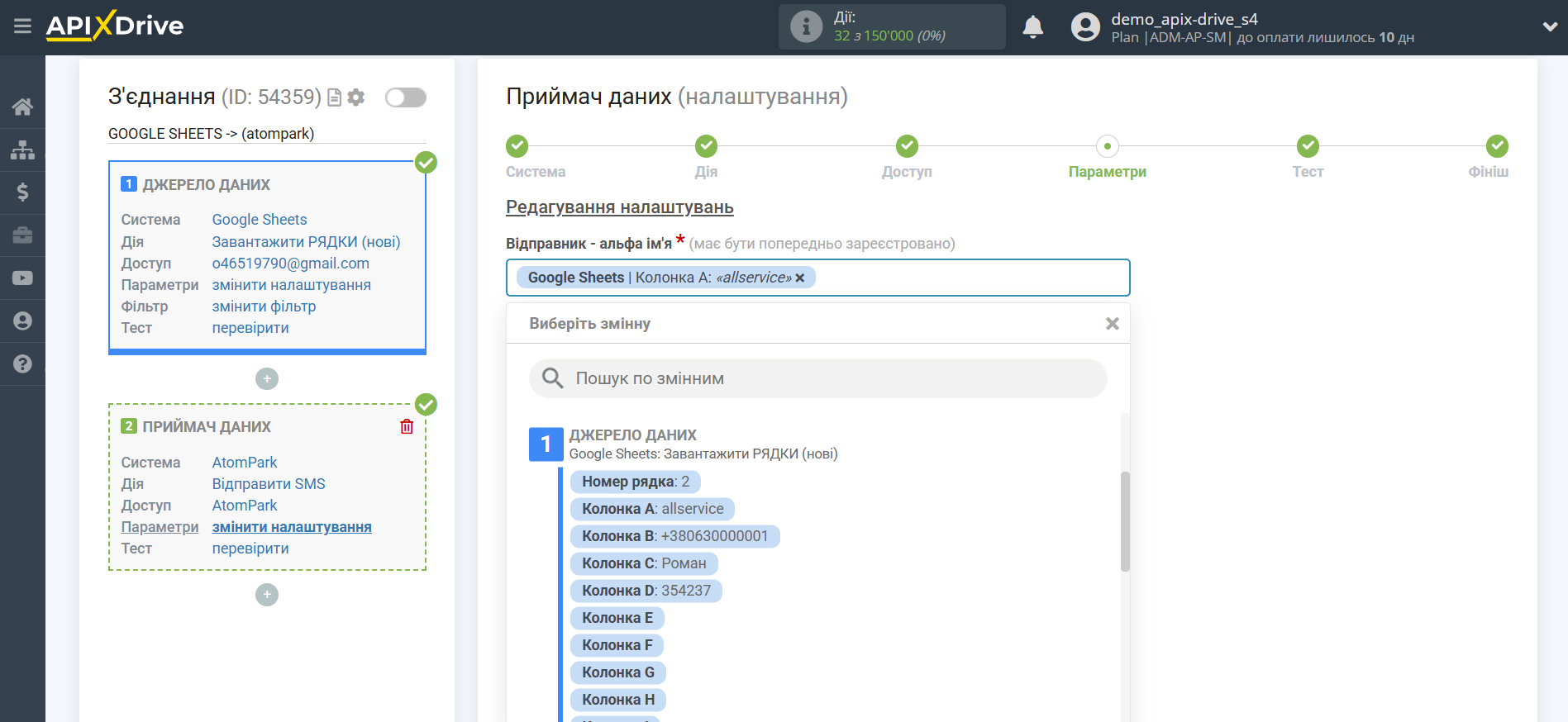Click the variable search field
1568x722 pixels.
pyautogui.click(x=818, y=378)
